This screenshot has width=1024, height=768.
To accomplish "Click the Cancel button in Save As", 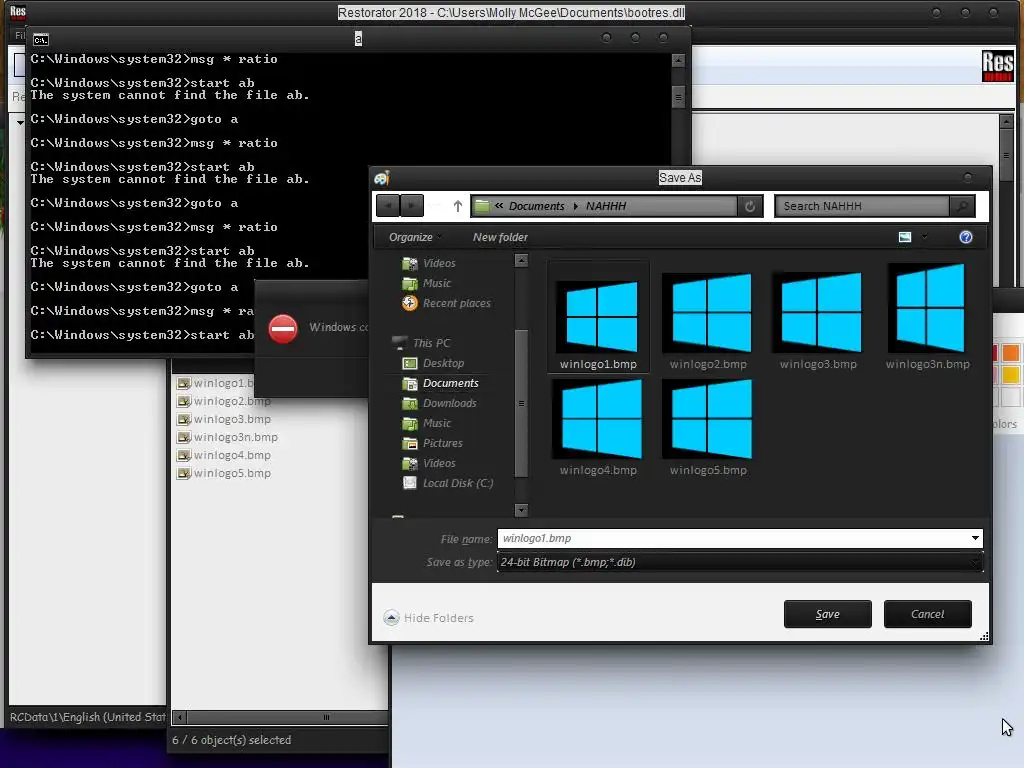I will click(x=927, y=614).
